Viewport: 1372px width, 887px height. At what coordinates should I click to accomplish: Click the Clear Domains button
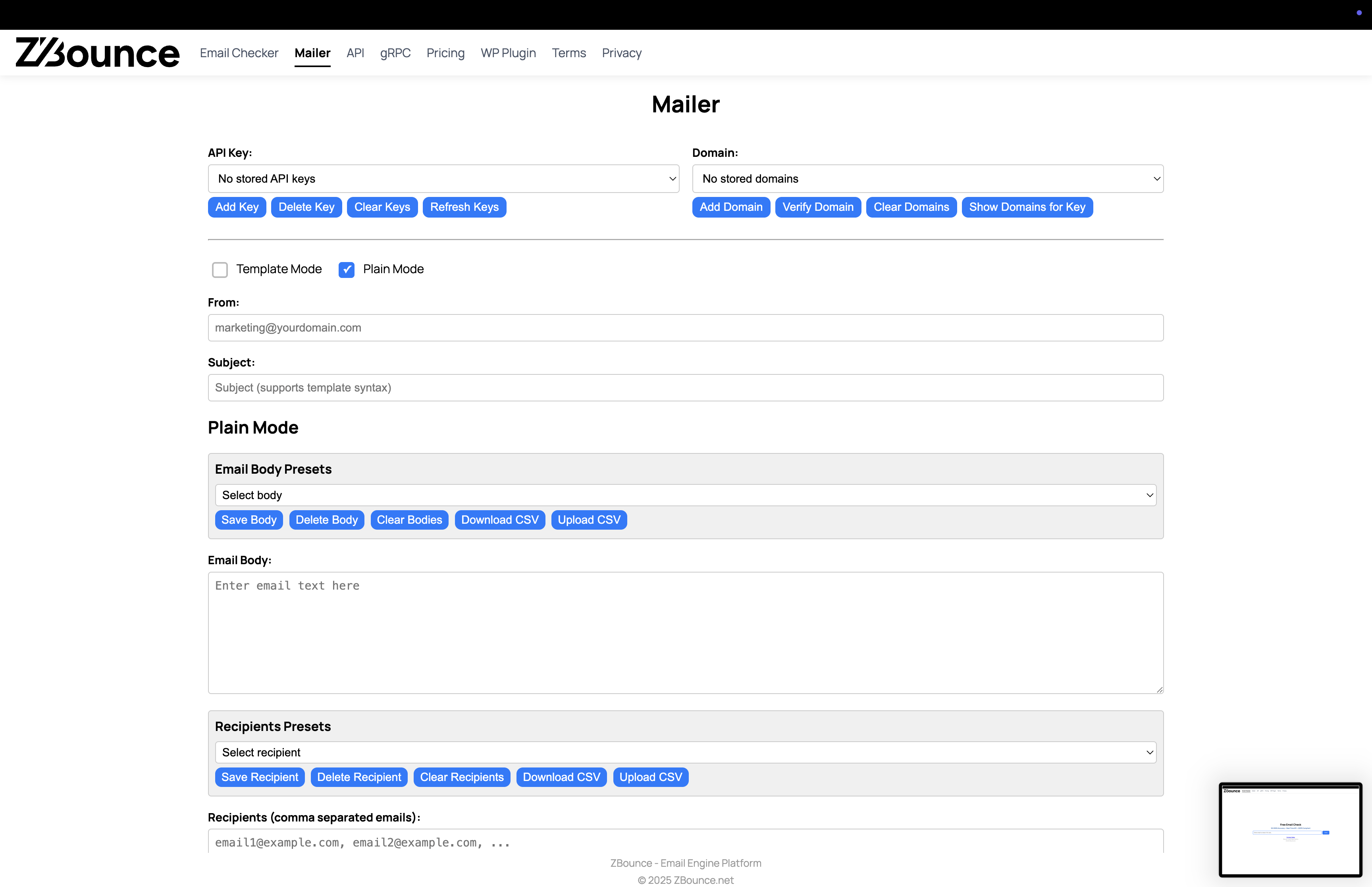pyautogui.click(x=911, y=207)
